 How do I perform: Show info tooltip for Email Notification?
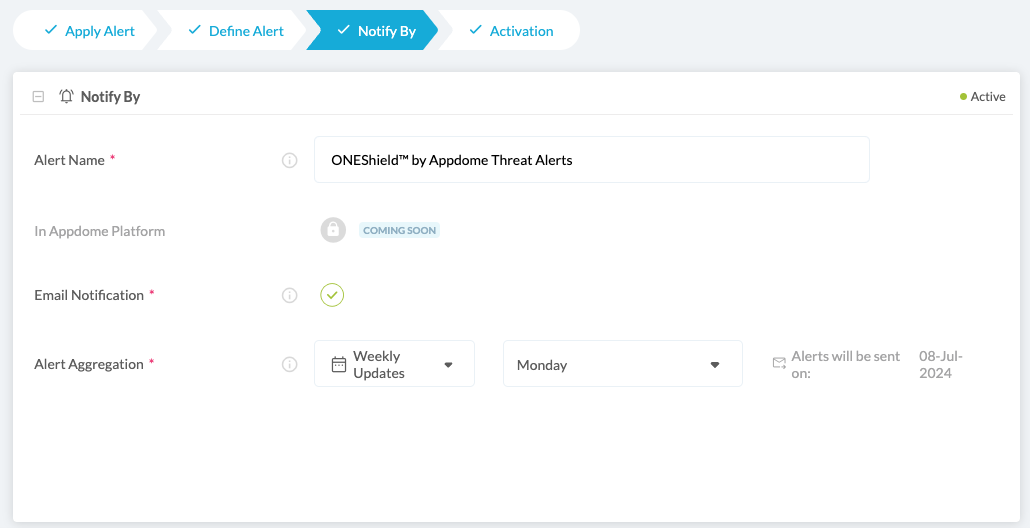(290, 295)
